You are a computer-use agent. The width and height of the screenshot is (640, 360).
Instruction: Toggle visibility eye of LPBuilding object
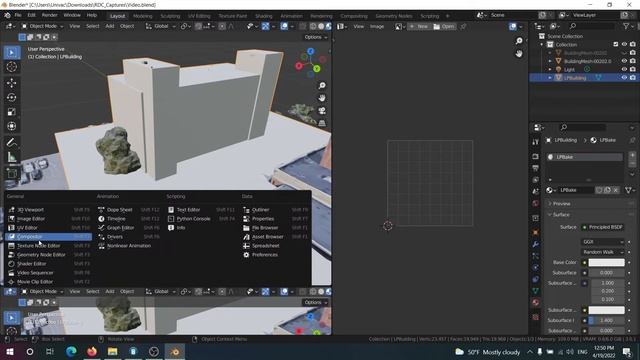pyautogui.click(x=624, y=78)
